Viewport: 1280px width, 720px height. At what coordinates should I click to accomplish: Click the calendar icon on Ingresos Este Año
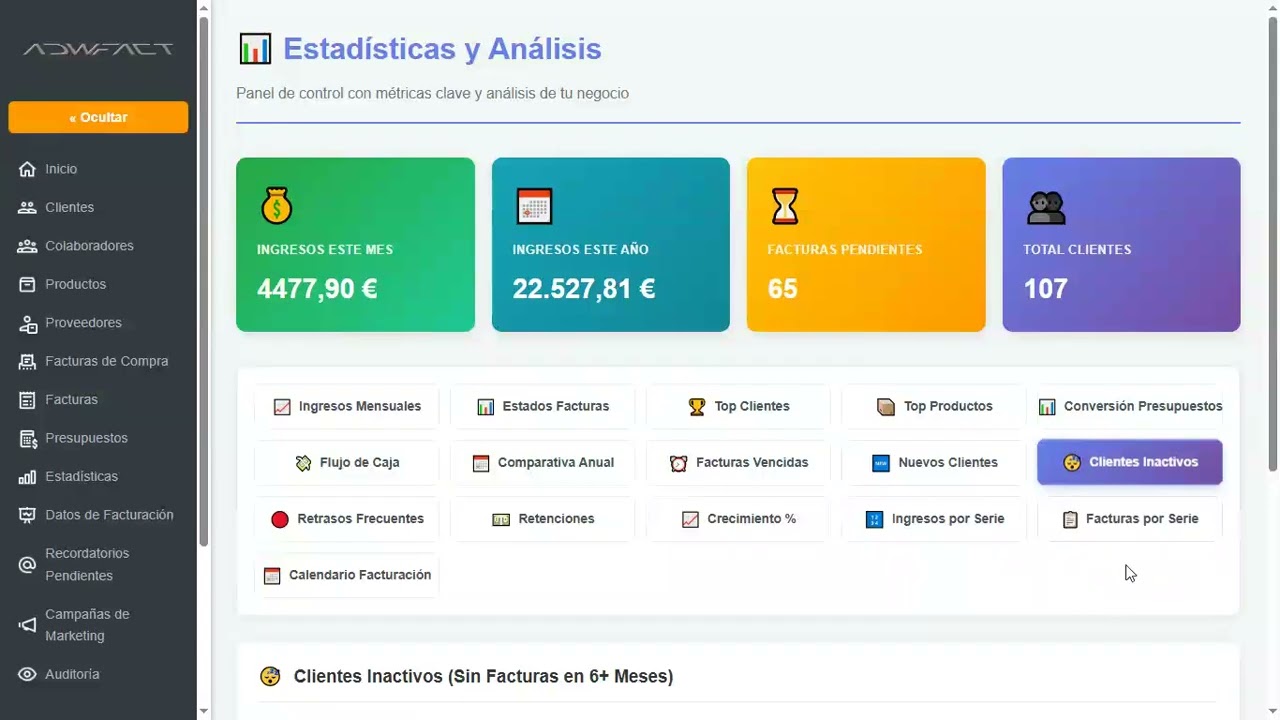[x=534, y=206]
